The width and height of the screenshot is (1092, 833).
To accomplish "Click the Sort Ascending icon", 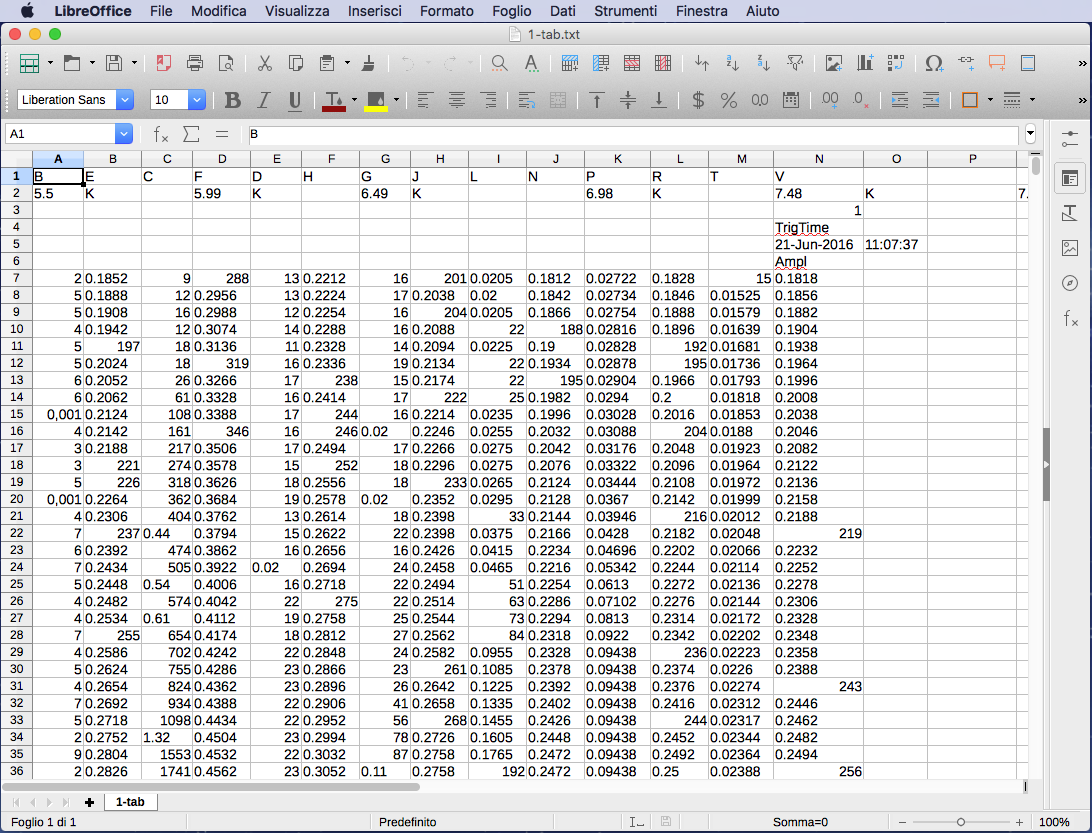I will tap(732, 63).
